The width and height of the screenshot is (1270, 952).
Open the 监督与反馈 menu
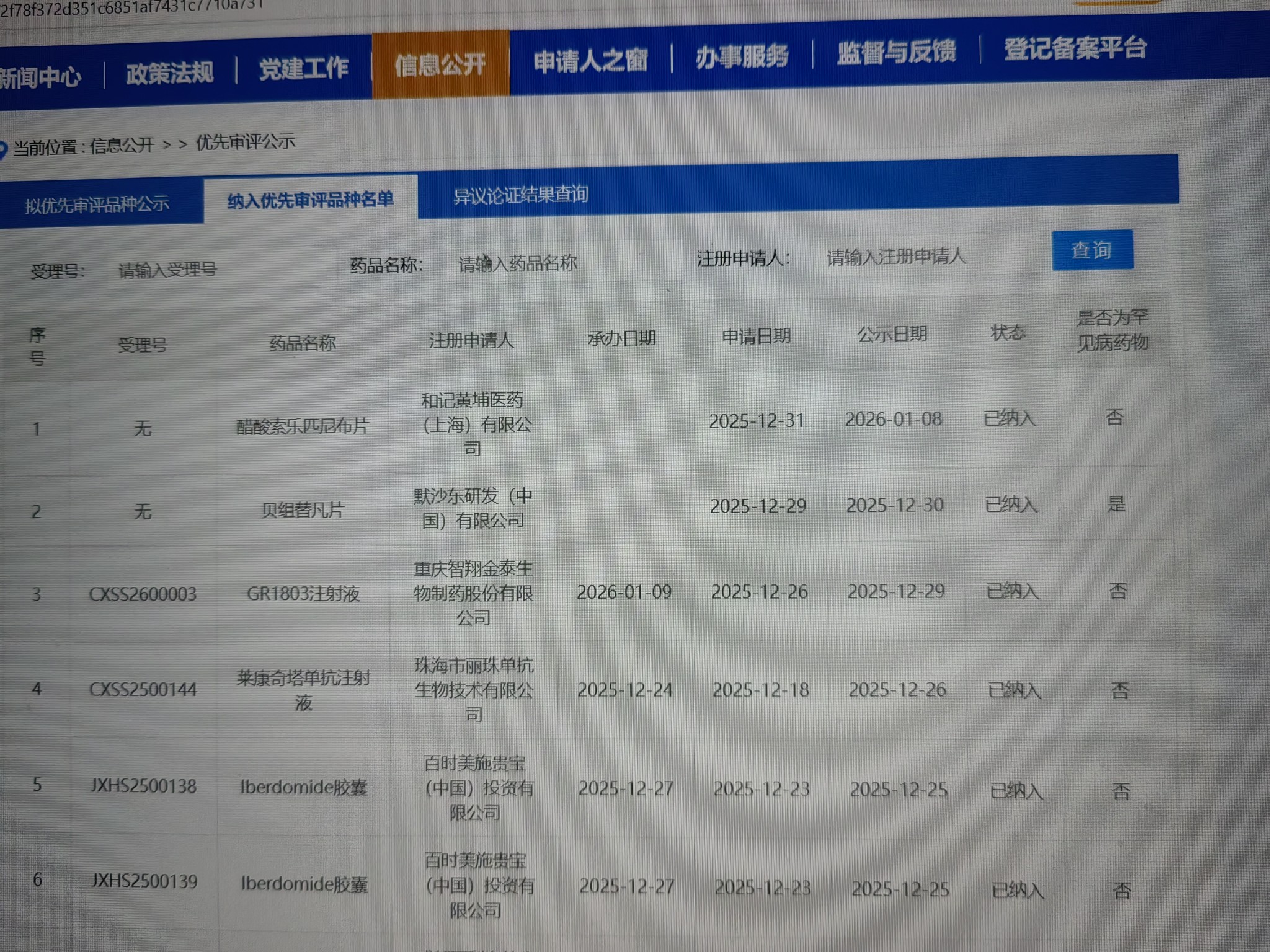pyautogui.click(x=895, y=52)
